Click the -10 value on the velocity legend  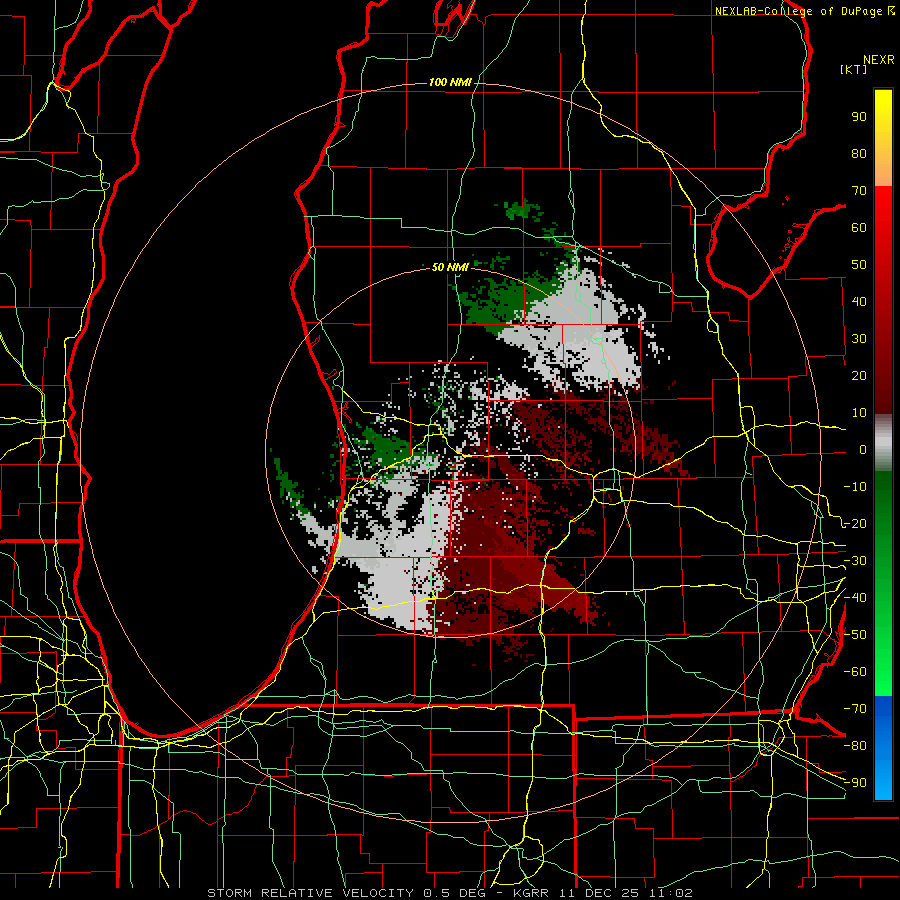(855, 487)
